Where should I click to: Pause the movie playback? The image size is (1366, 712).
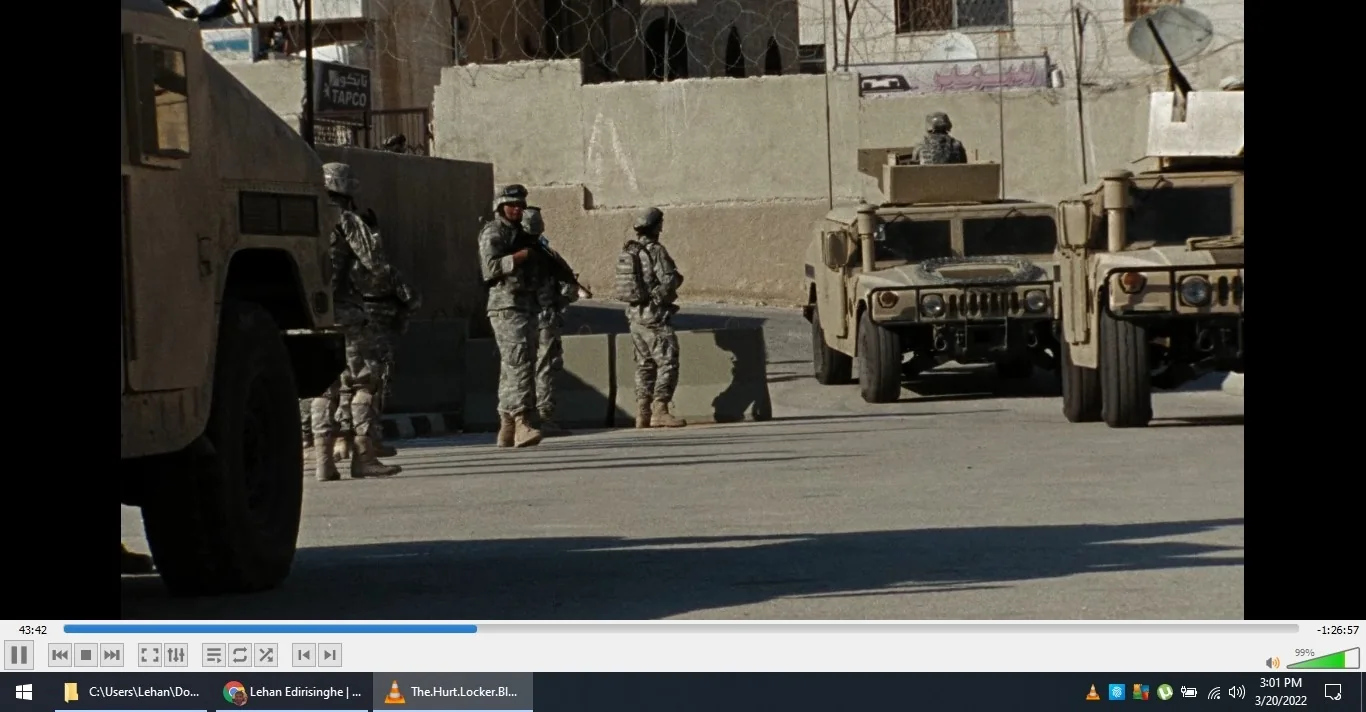(19, 655)
